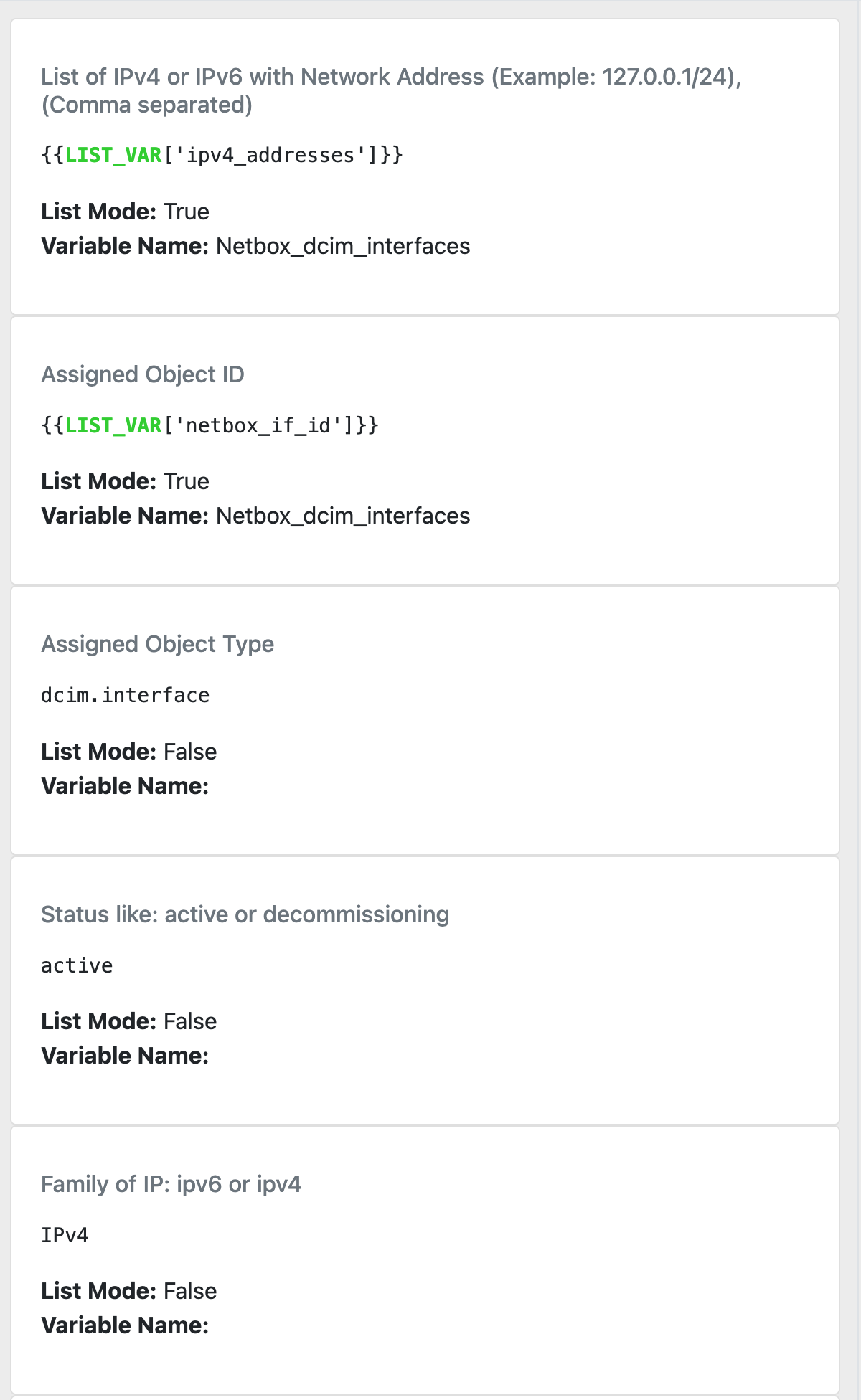The height and width of the screenshot is (1400, 861).
Task: Click the 'Family of IP: ipv6 or ipv4' heading
Action: [x=171, y=1184]
